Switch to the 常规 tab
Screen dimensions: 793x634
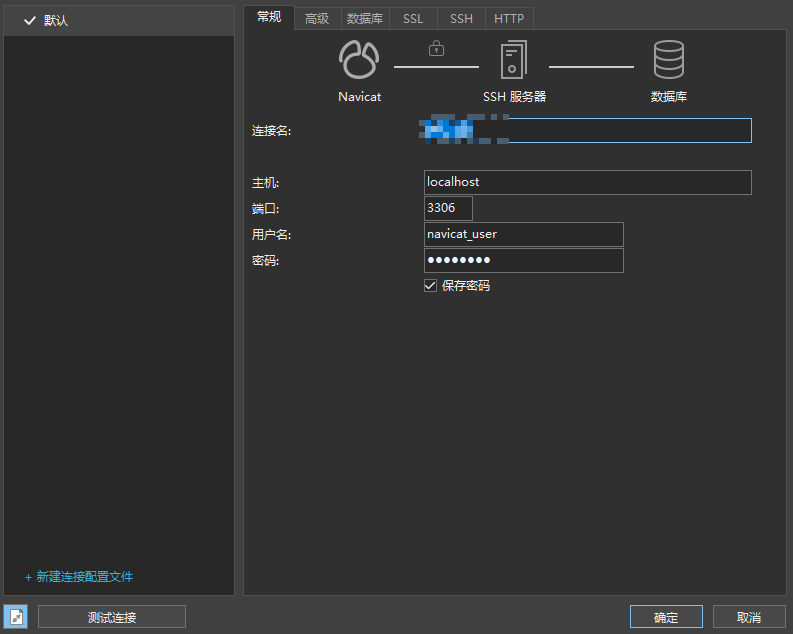point(269,17)
